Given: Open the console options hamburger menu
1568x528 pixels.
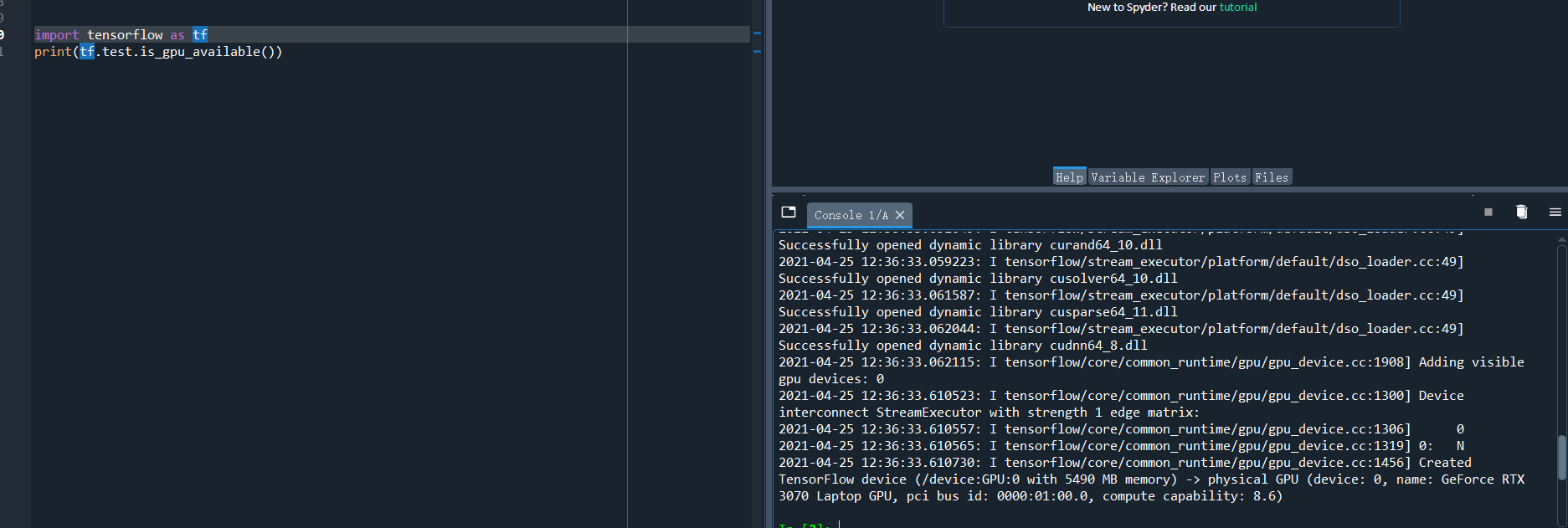Looking at the screenshot, I should point(1555,212).
